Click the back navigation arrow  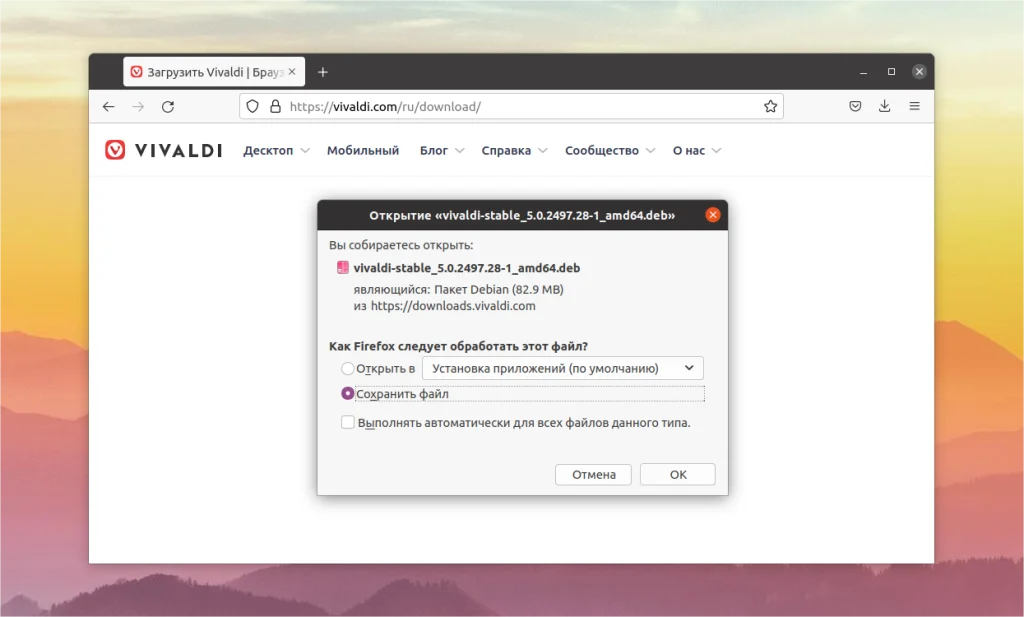[109, 105]
